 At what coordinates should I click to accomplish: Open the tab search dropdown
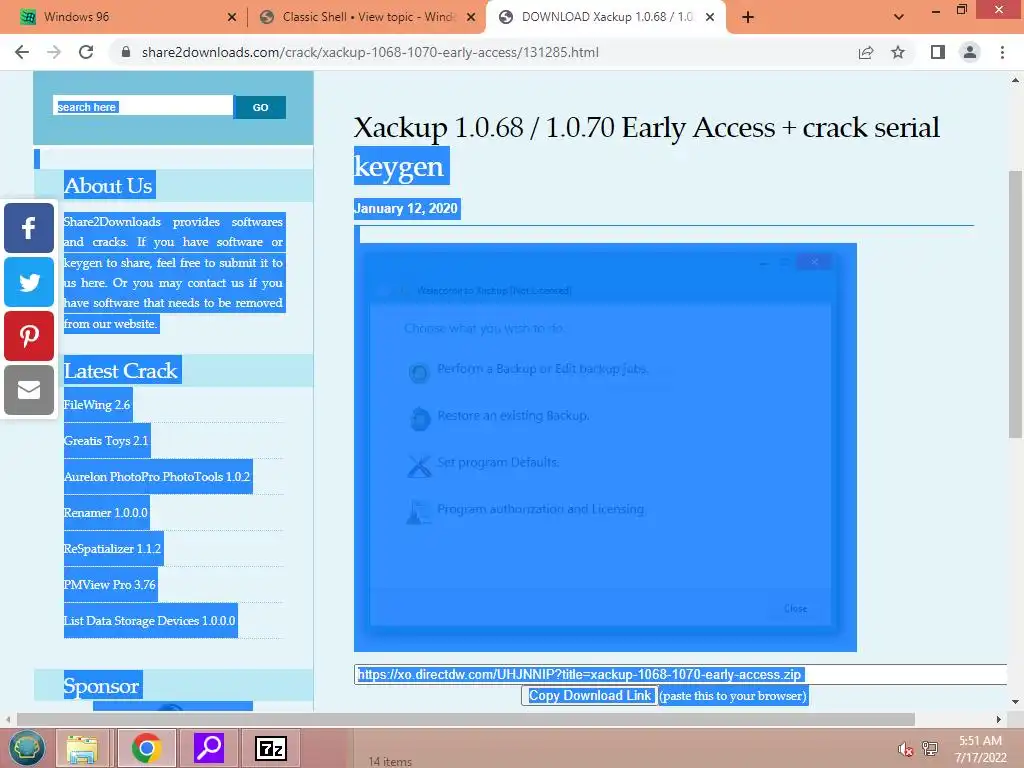pos(899,17)
